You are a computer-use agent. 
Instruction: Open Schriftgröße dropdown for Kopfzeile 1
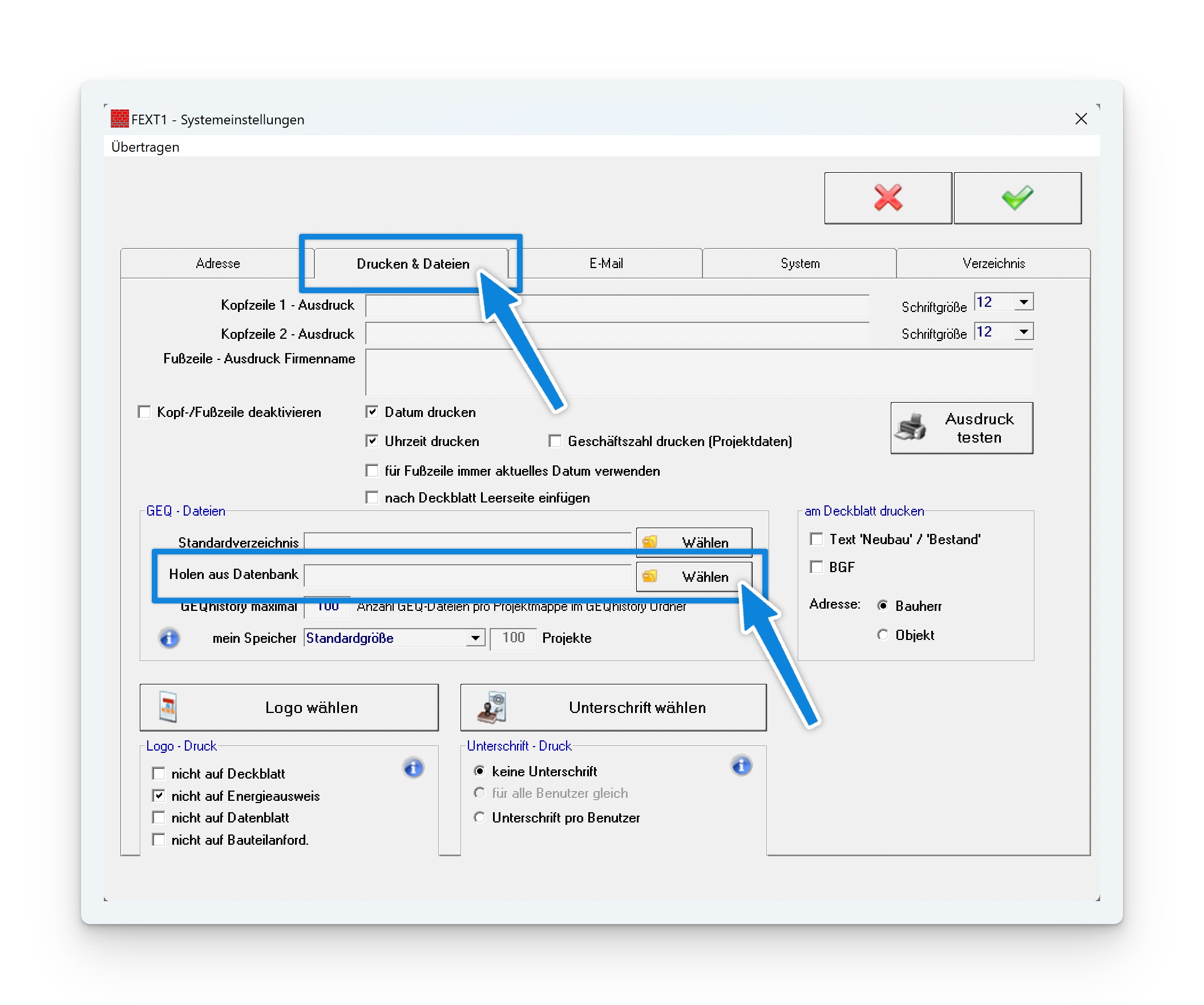(x=1024, y=302)
